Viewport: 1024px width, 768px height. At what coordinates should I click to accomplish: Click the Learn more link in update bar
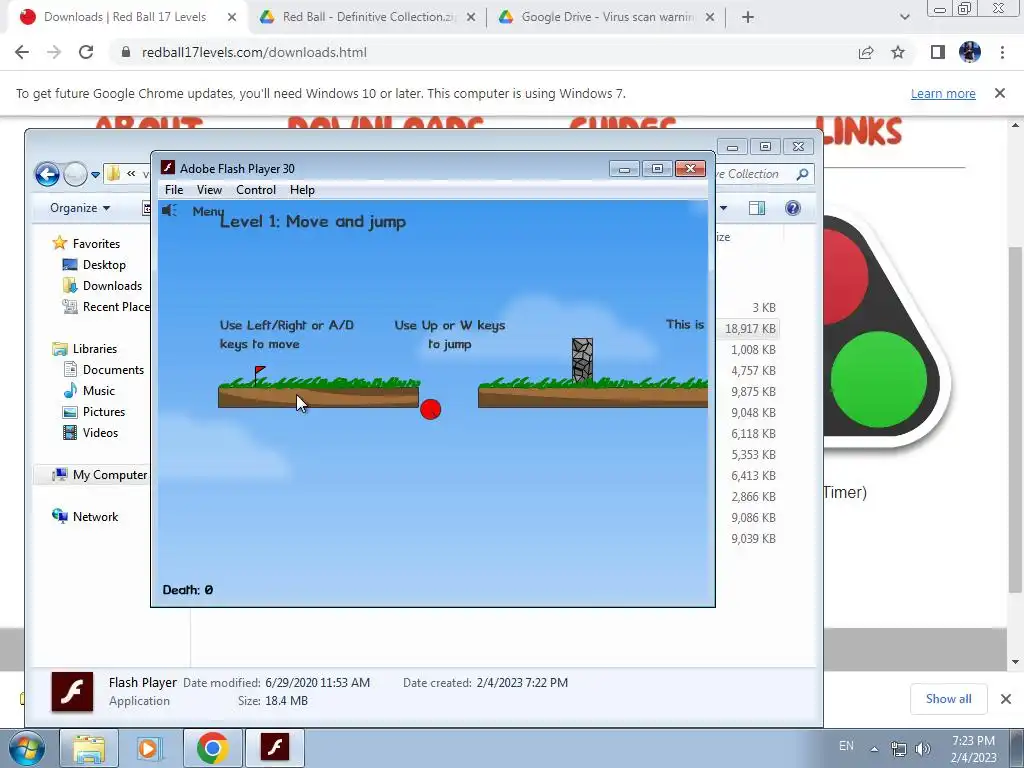pyautogui.click(x=943, y=93)
